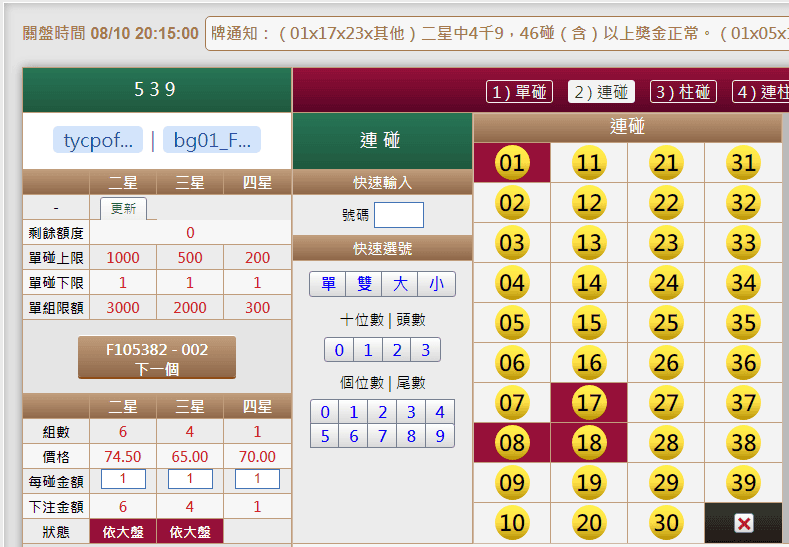Select ball number 30
The image size is (789, 547).
tap(666, 523)
